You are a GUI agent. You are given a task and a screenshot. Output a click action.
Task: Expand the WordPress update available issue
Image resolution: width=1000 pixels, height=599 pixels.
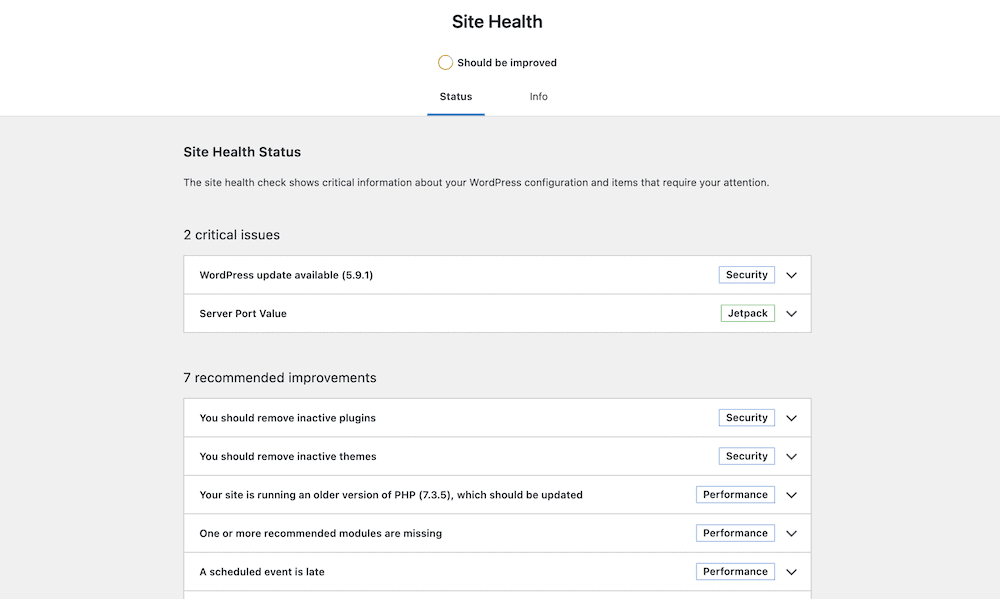point(791,274)
